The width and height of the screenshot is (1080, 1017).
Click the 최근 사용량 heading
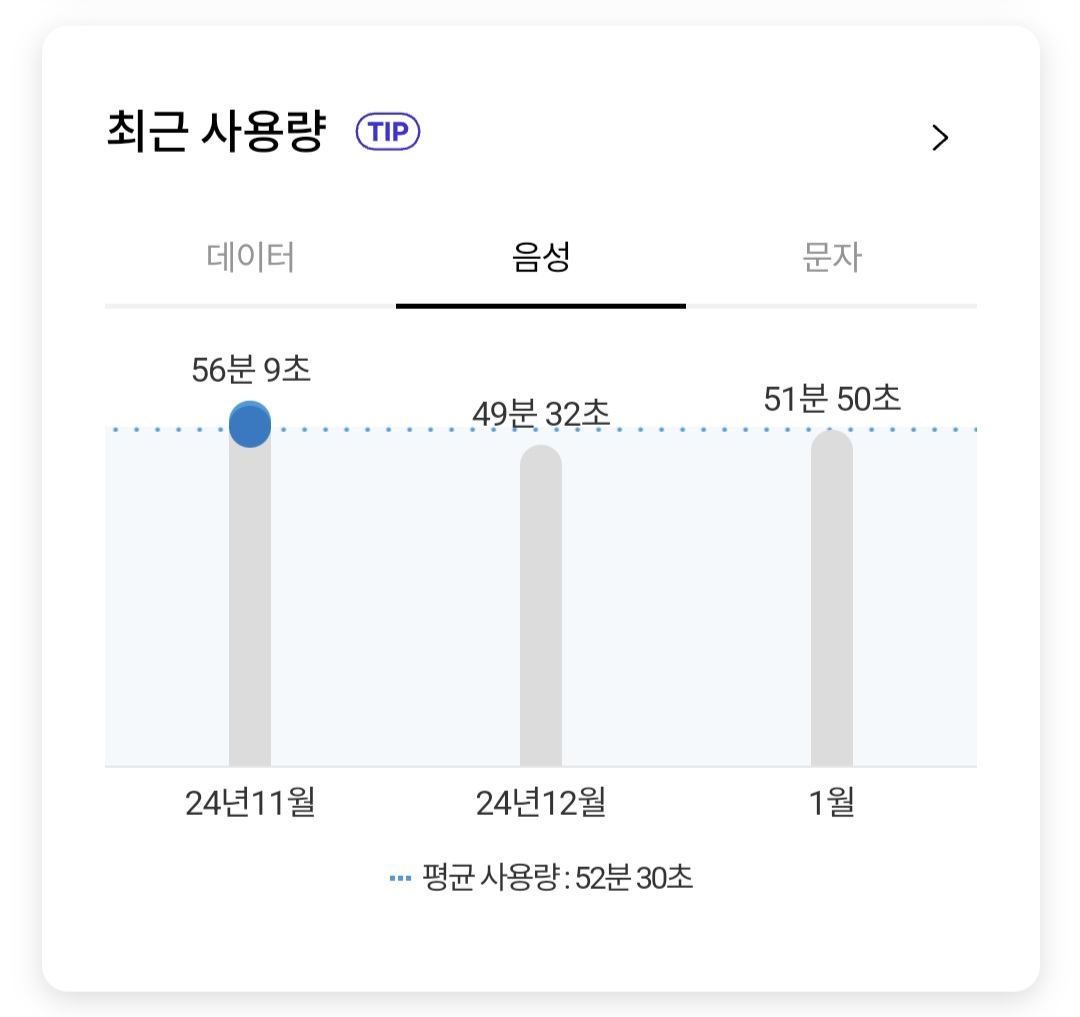click(x=216, y=131)
